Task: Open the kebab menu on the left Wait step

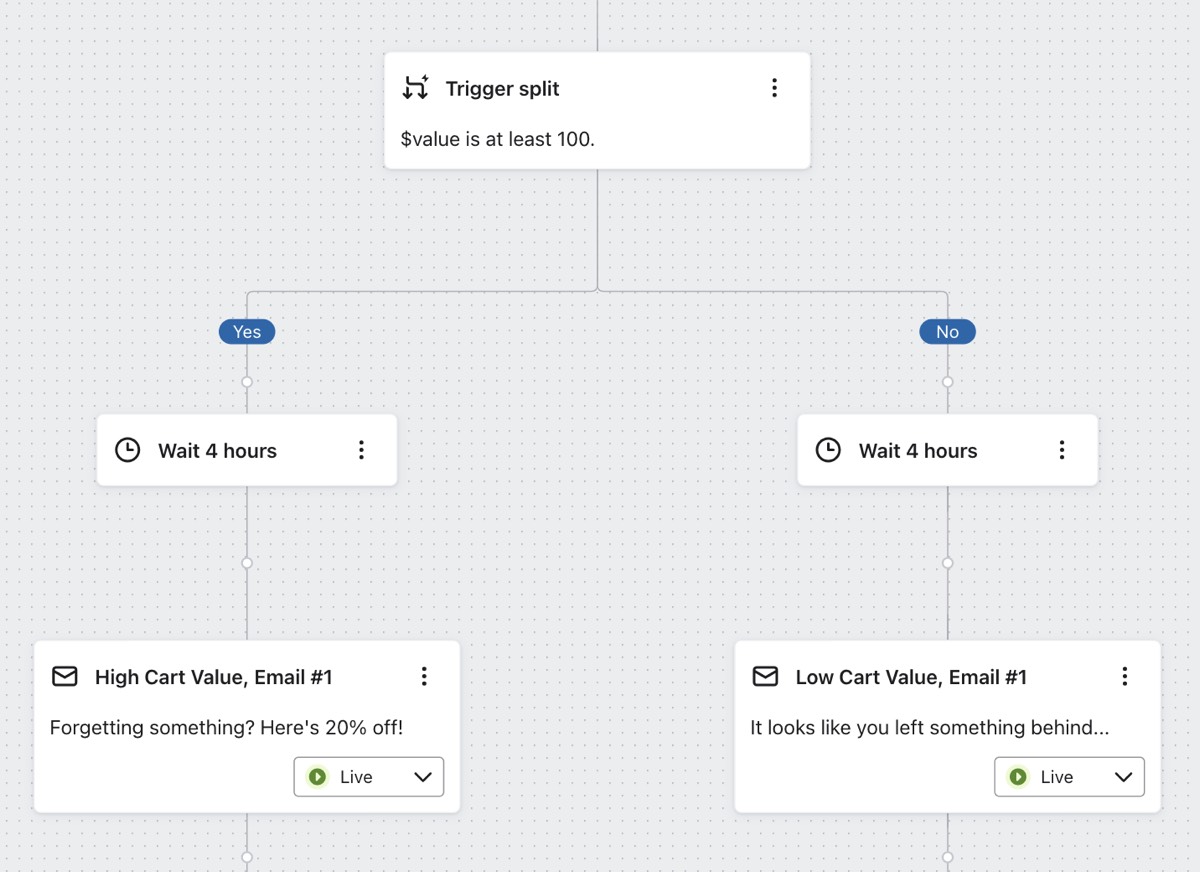Action: point(361,450)
